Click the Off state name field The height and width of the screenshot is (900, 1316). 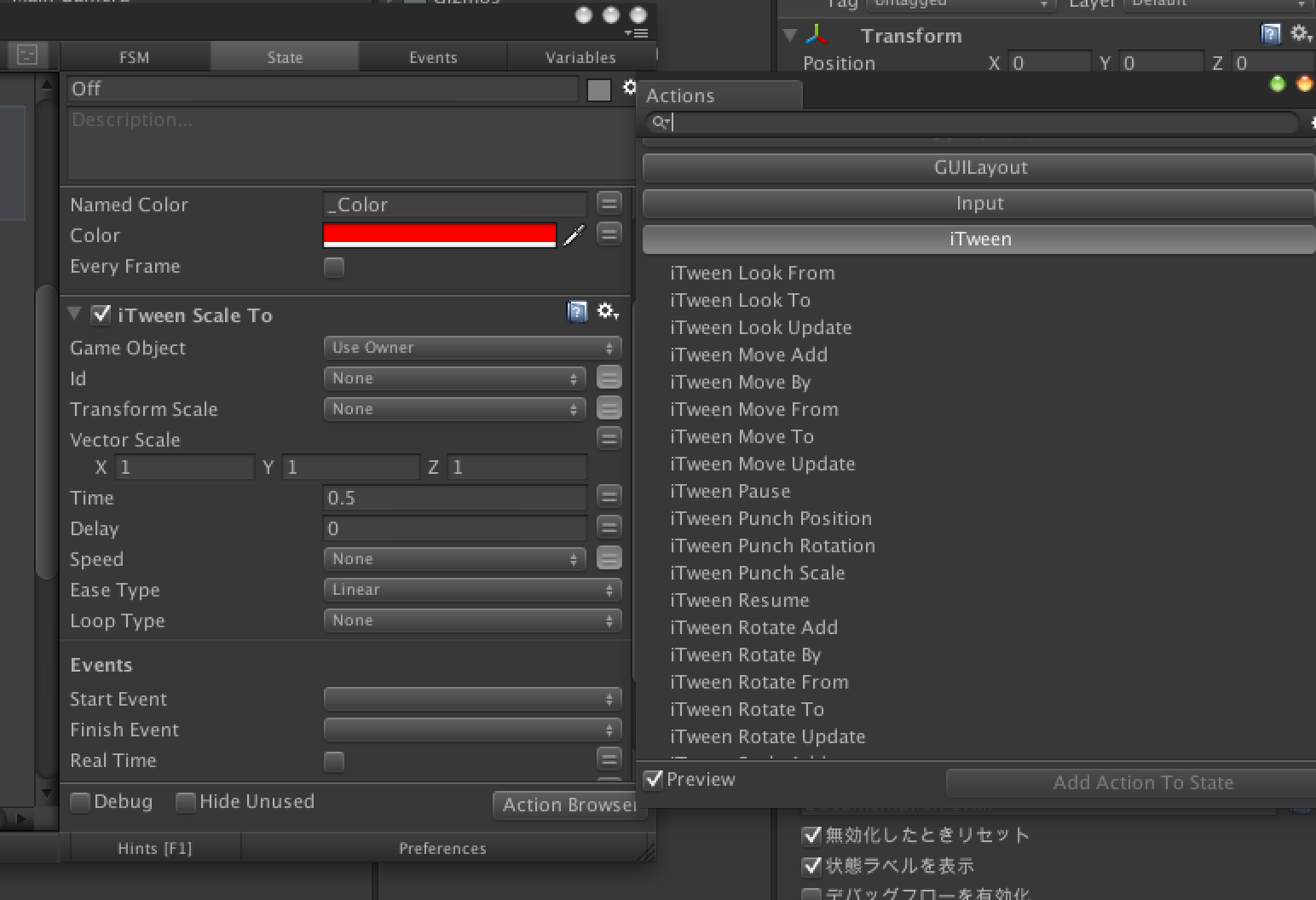(323, 89)
